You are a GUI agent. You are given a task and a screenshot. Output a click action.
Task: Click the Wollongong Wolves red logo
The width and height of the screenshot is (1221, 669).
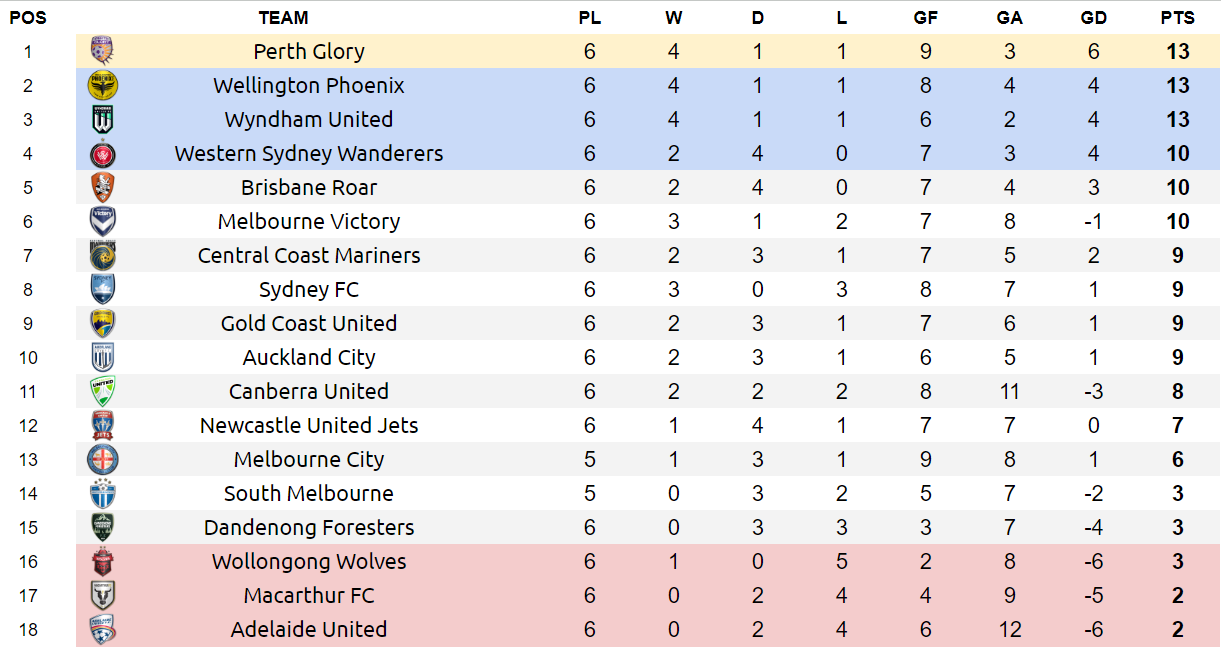click(x=103, y=561)
